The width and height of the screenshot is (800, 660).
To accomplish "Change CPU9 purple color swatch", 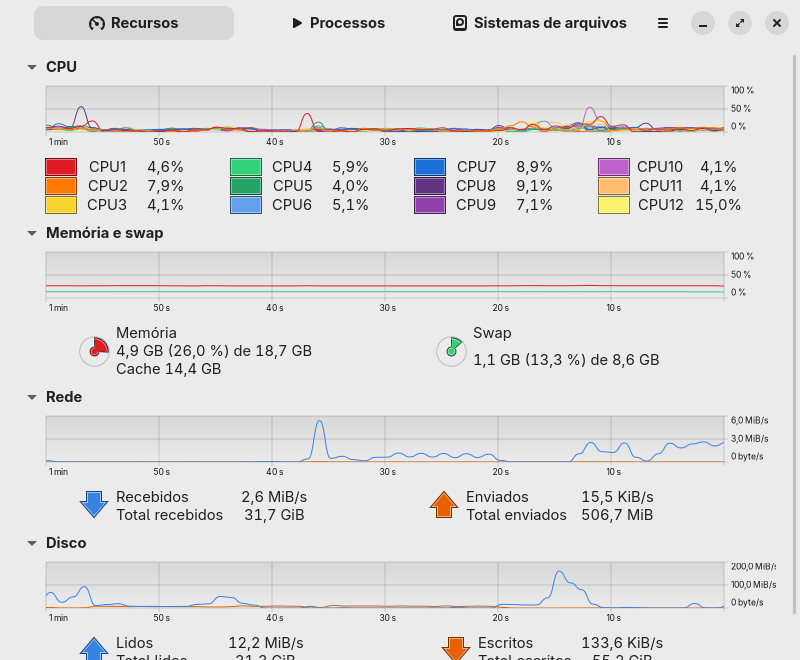I will point(430,205).
